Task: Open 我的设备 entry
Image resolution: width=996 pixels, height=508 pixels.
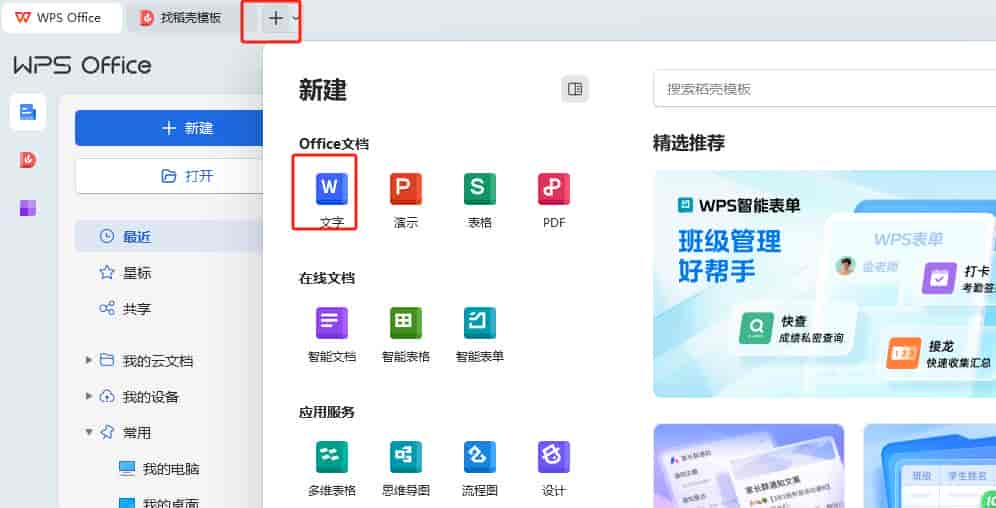Action: (140, 397)
